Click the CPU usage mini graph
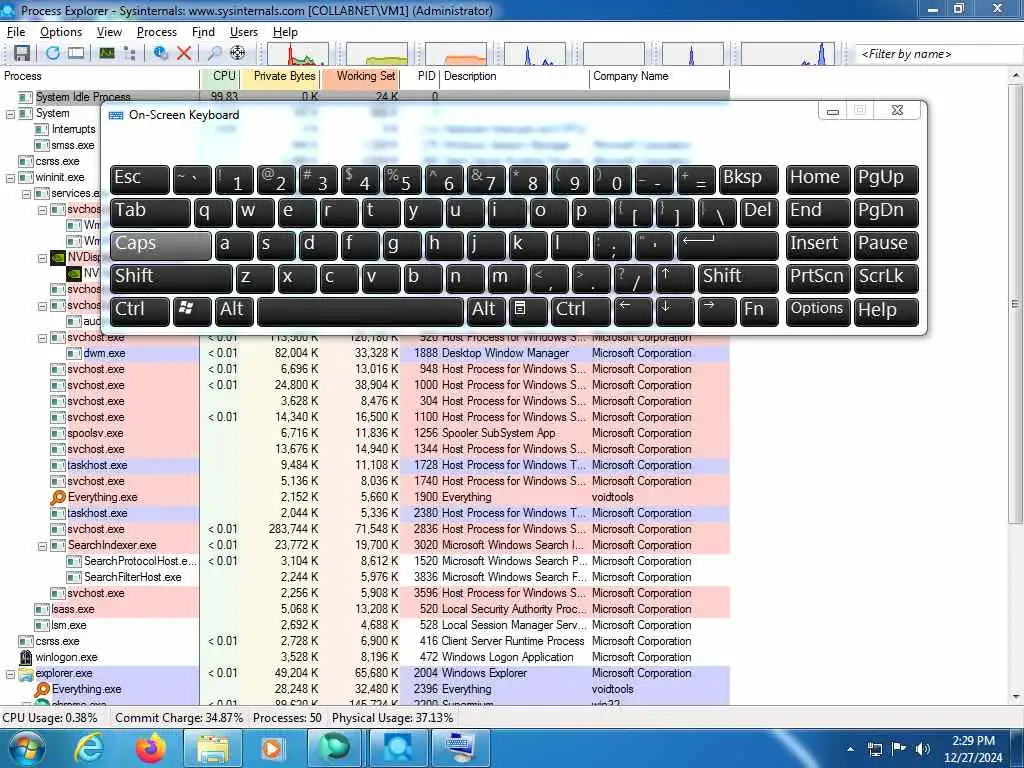 point(298,54)
